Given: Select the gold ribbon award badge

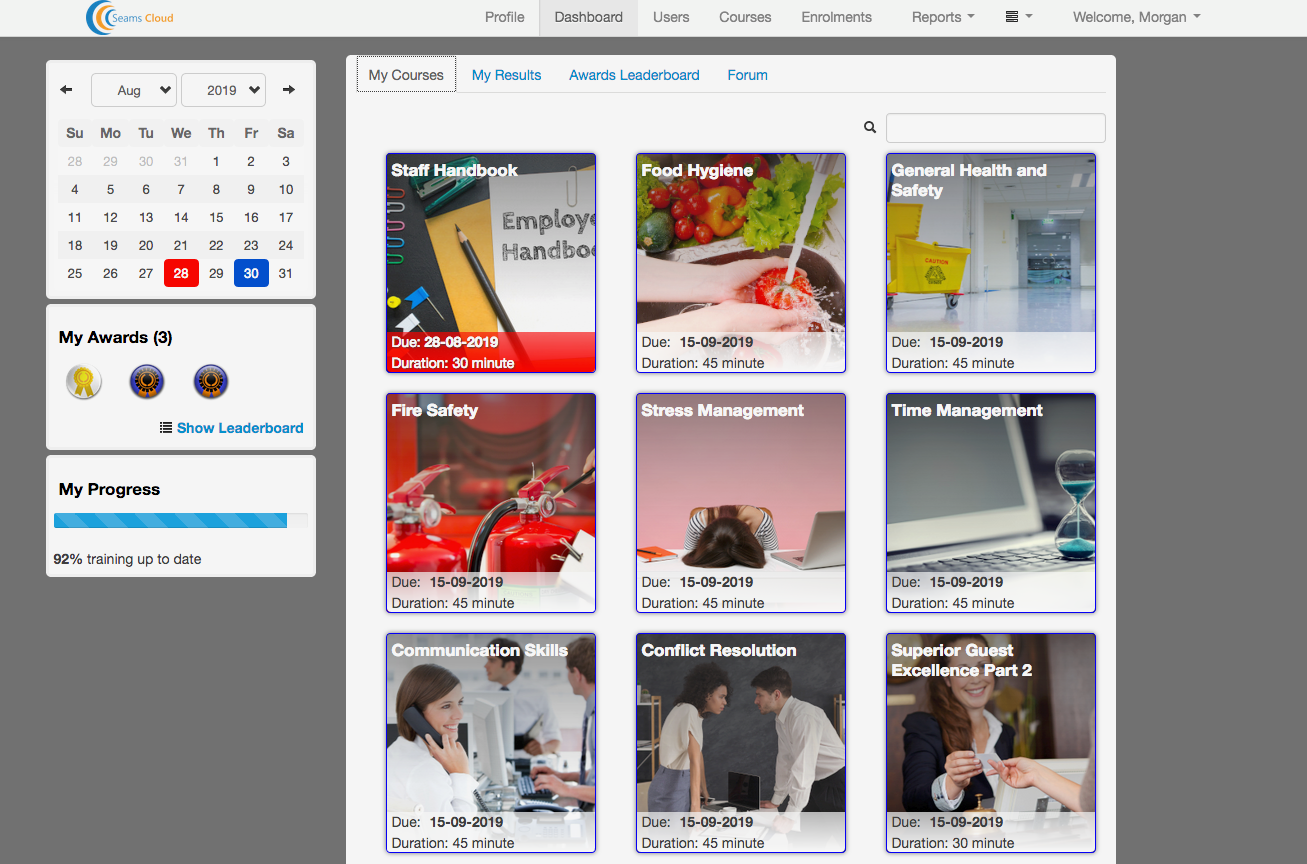Looking at the screenshot, I should click(x=84, y=382).
